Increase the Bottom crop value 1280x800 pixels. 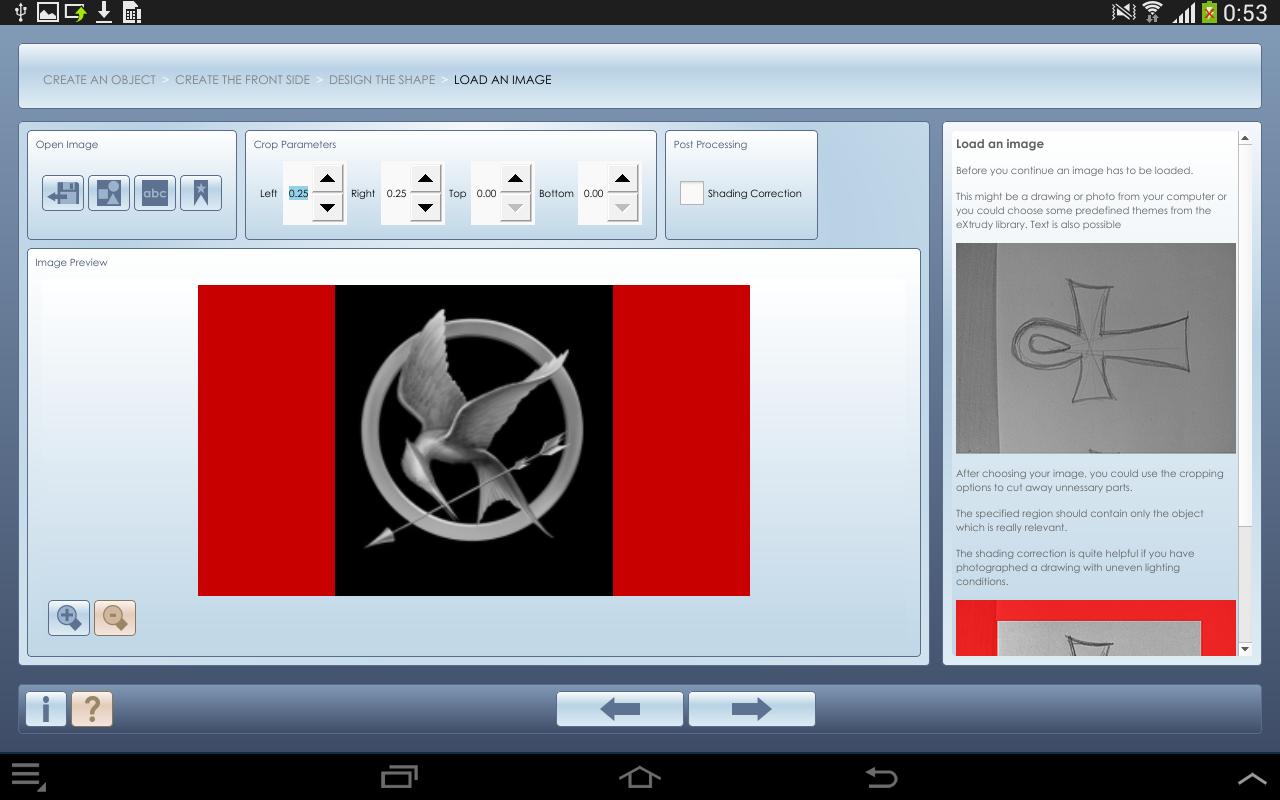pos(622,179)
